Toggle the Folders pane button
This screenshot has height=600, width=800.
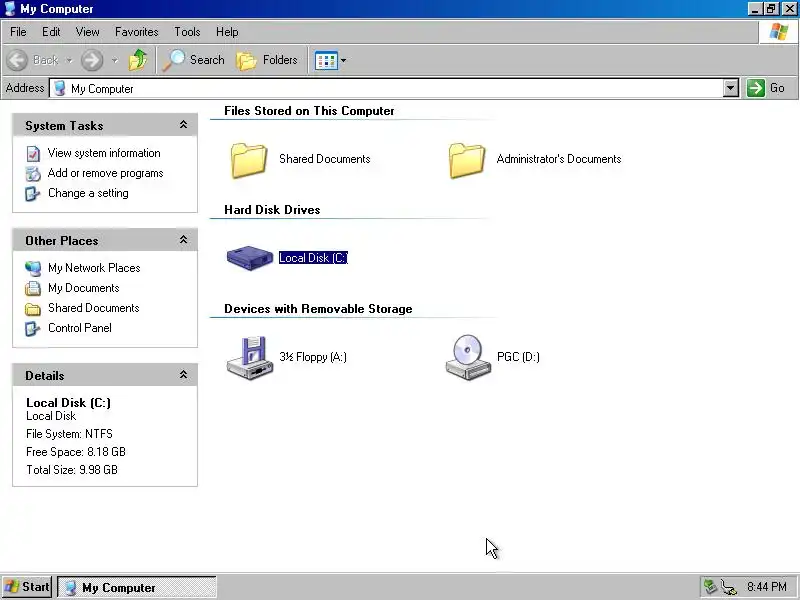tap(267, 60)
